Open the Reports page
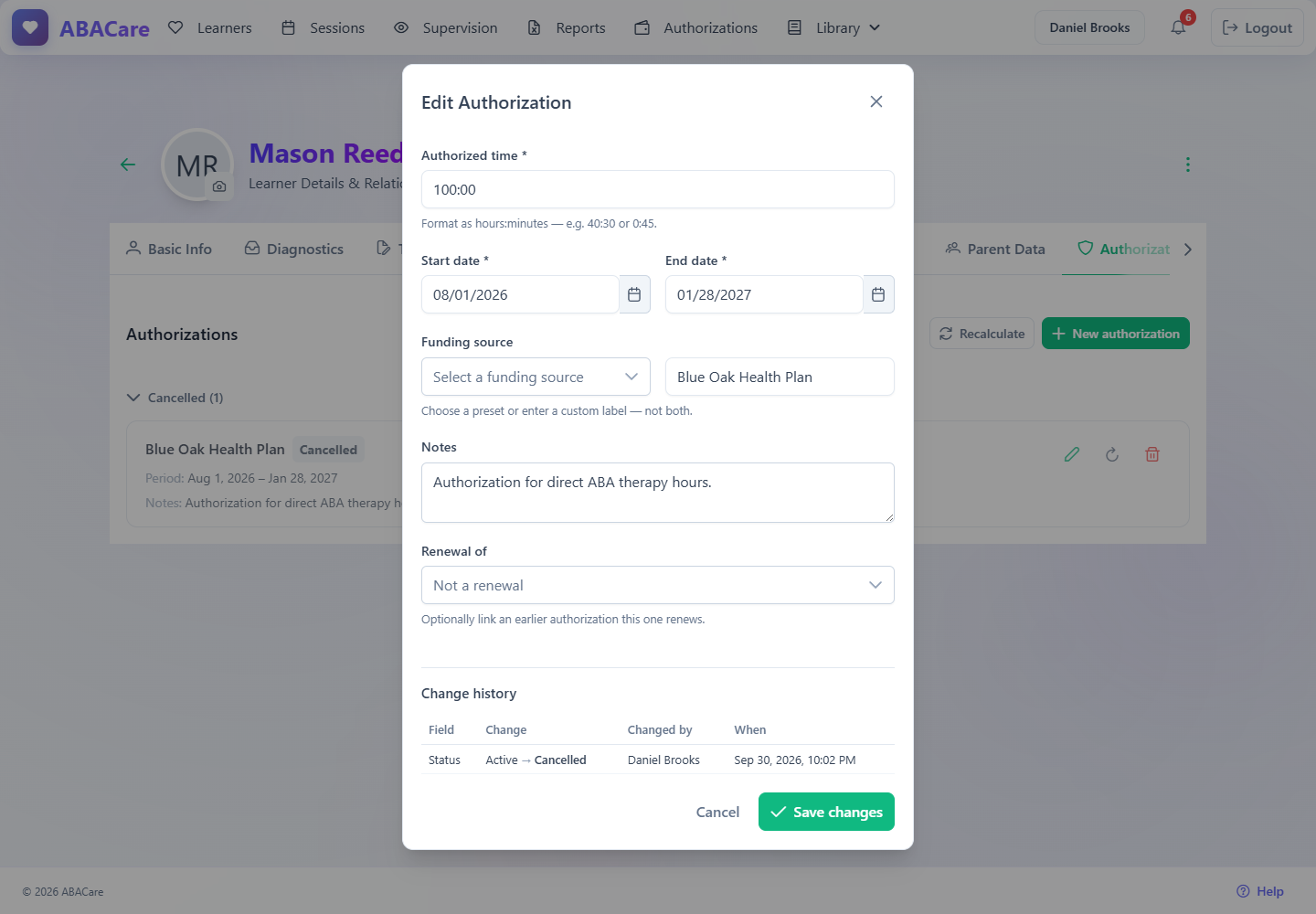The image size is (1316, 914). click(x=566, y=27)
